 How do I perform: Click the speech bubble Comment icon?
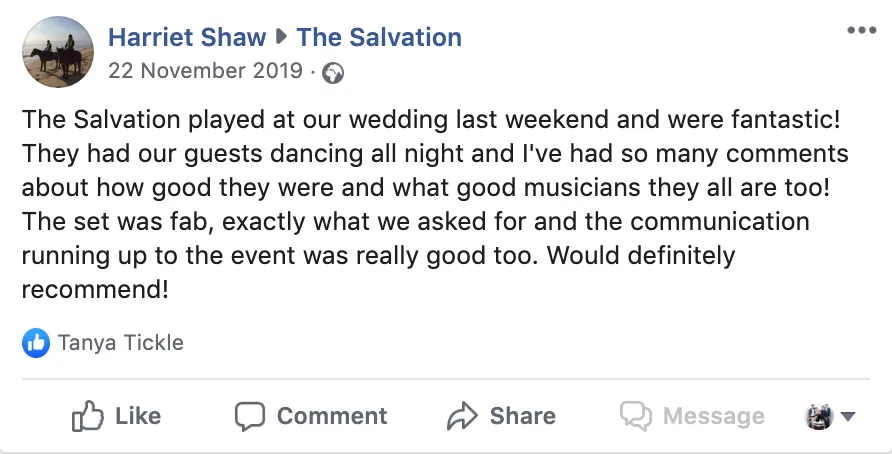[250, 416]
